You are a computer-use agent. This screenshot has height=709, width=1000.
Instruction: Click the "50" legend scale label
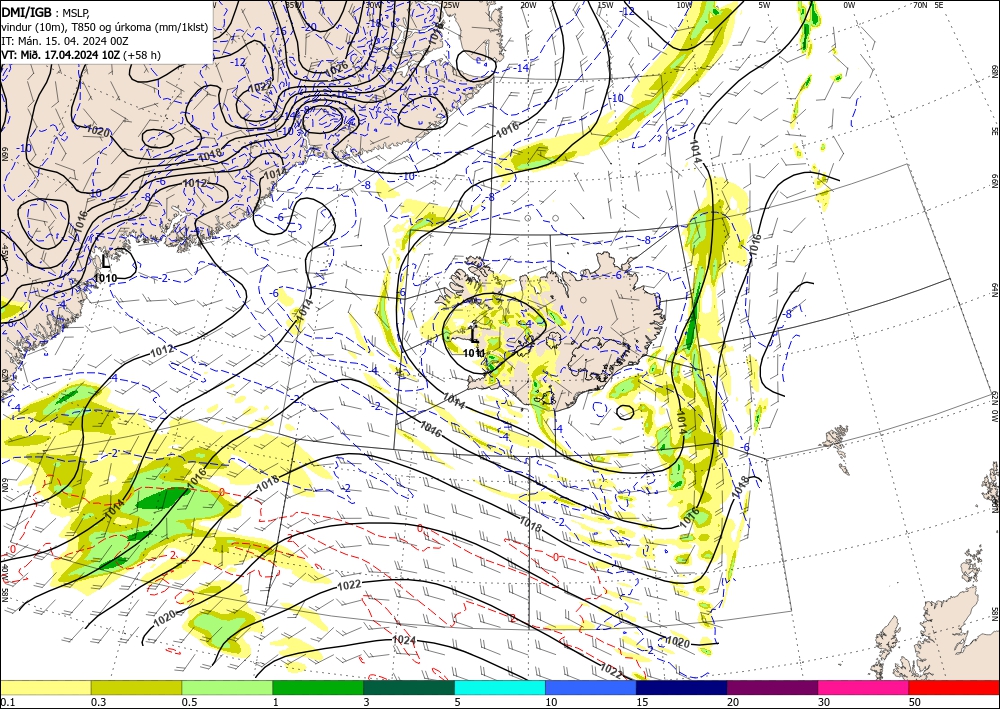(x=915, y=702)
